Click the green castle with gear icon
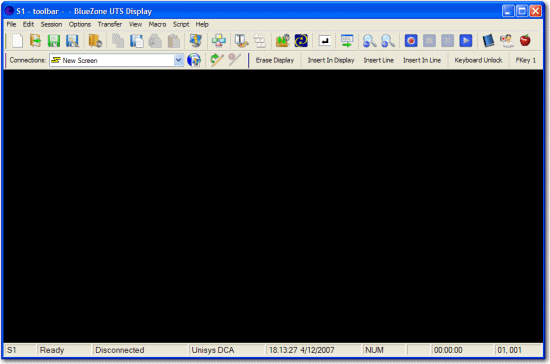The height and width of the screenshot is (364, 550). 283,41
